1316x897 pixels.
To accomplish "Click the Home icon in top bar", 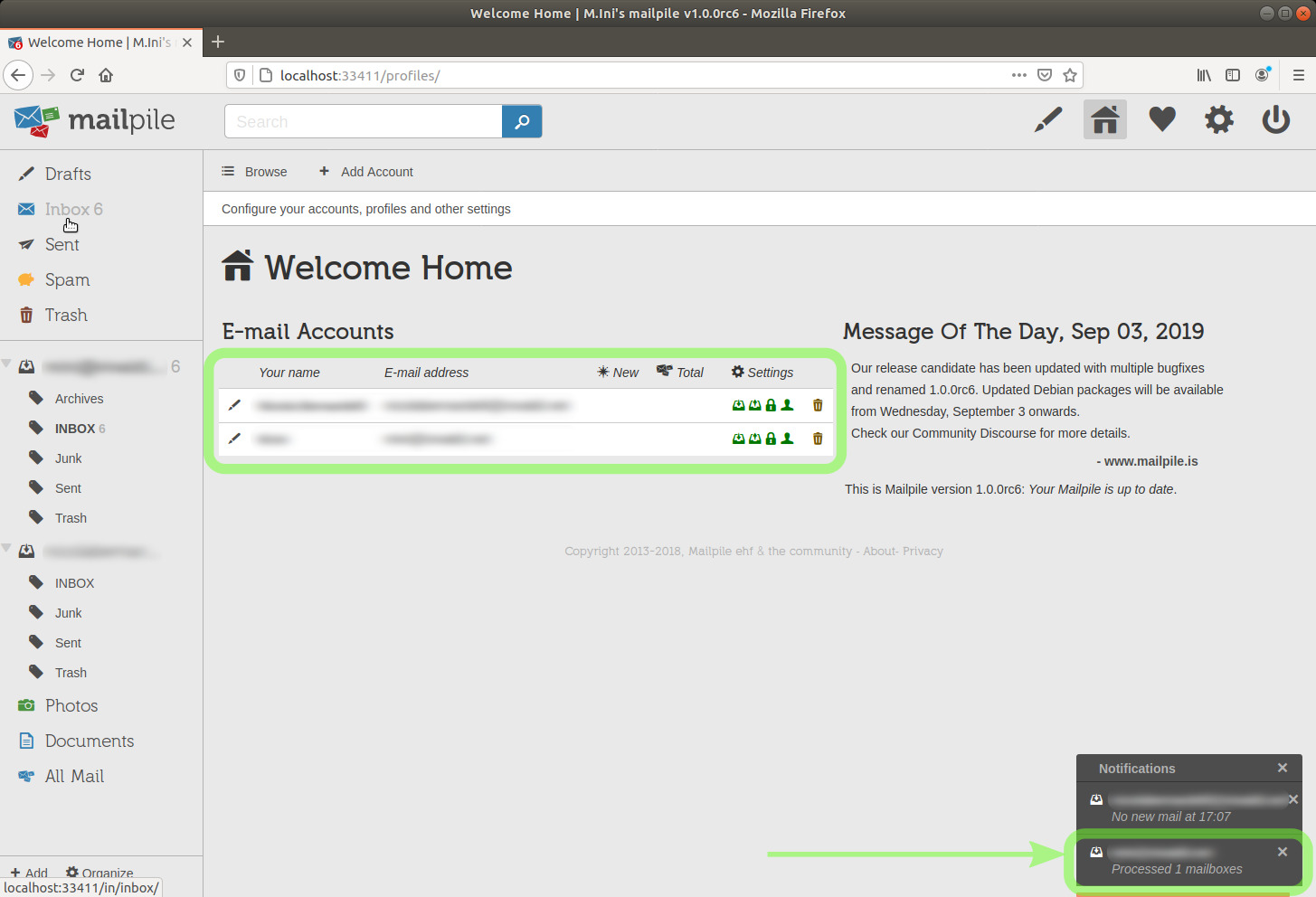I will click(x=1104, y=119).
